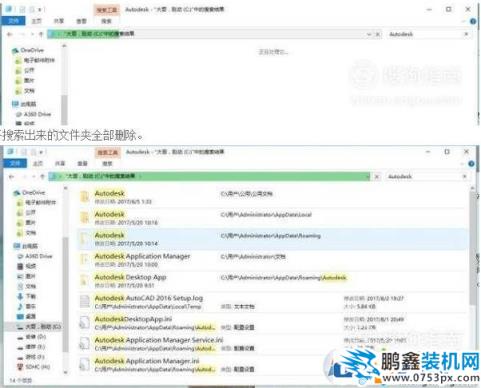
Task: Click the address bar stop button in lower window
Action: (x=377, y=177)
